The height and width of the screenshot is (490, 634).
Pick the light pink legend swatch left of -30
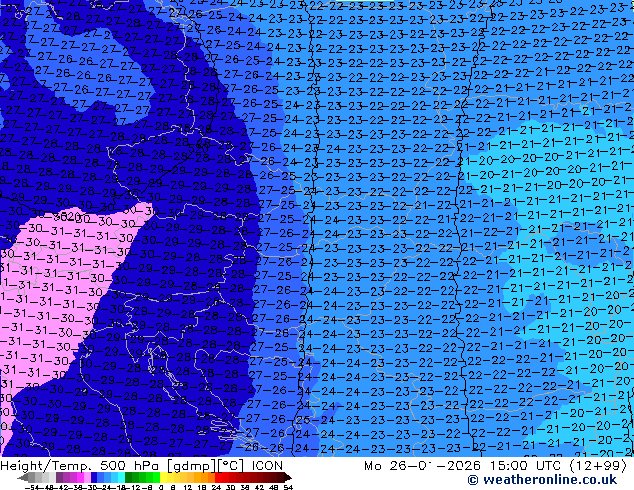87,477
